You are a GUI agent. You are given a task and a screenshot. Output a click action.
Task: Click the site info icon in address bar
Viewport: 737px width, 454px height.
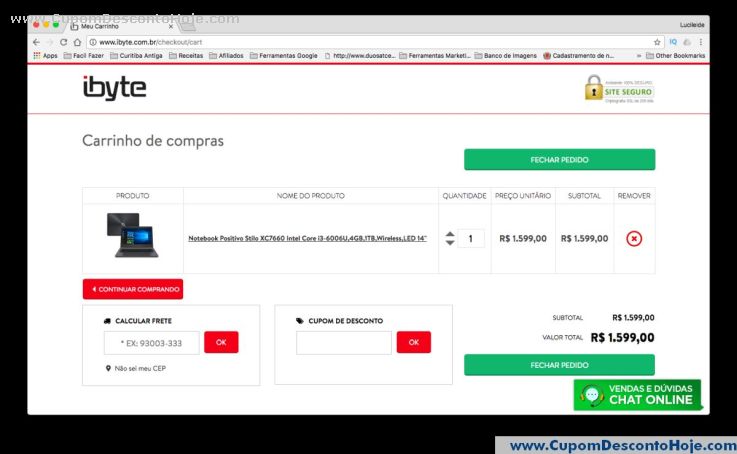click(93, 42)
